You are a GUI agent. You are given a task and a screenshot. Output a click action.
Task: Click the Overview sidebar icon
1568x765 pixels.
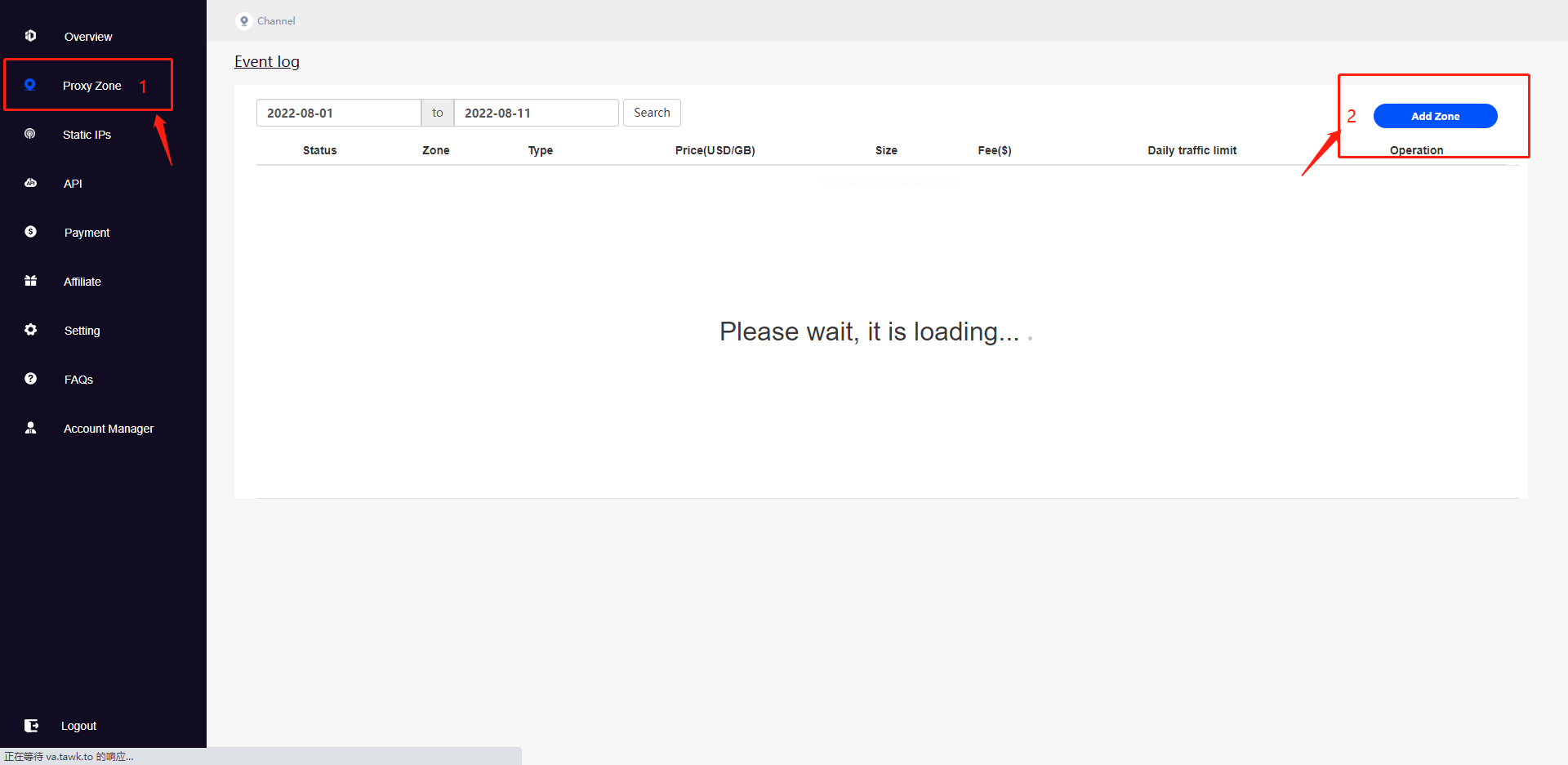click(30, 36)
